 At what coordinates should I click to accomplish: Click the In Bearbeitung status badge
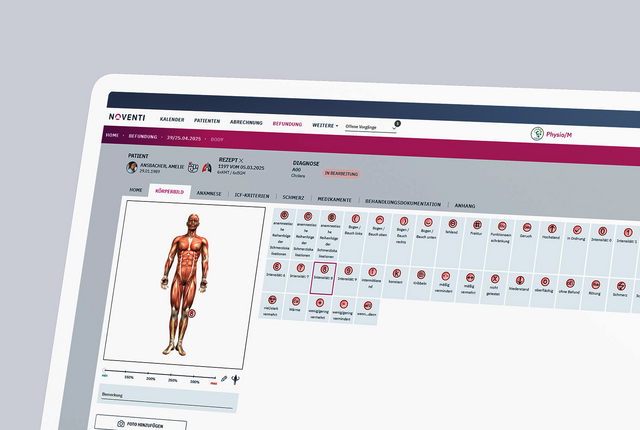341,173
